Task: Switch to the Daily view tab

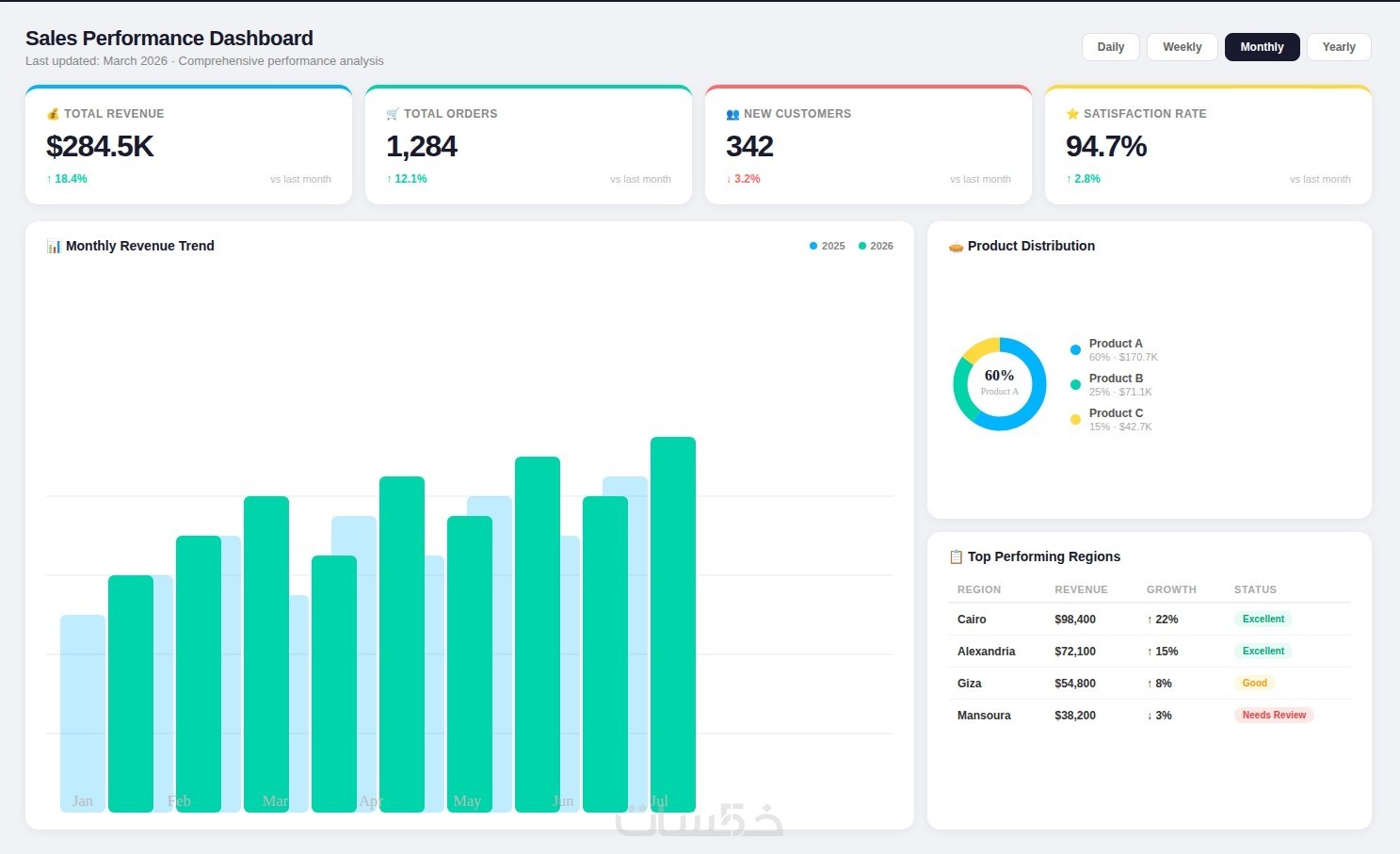Action: coord(1111,47)
